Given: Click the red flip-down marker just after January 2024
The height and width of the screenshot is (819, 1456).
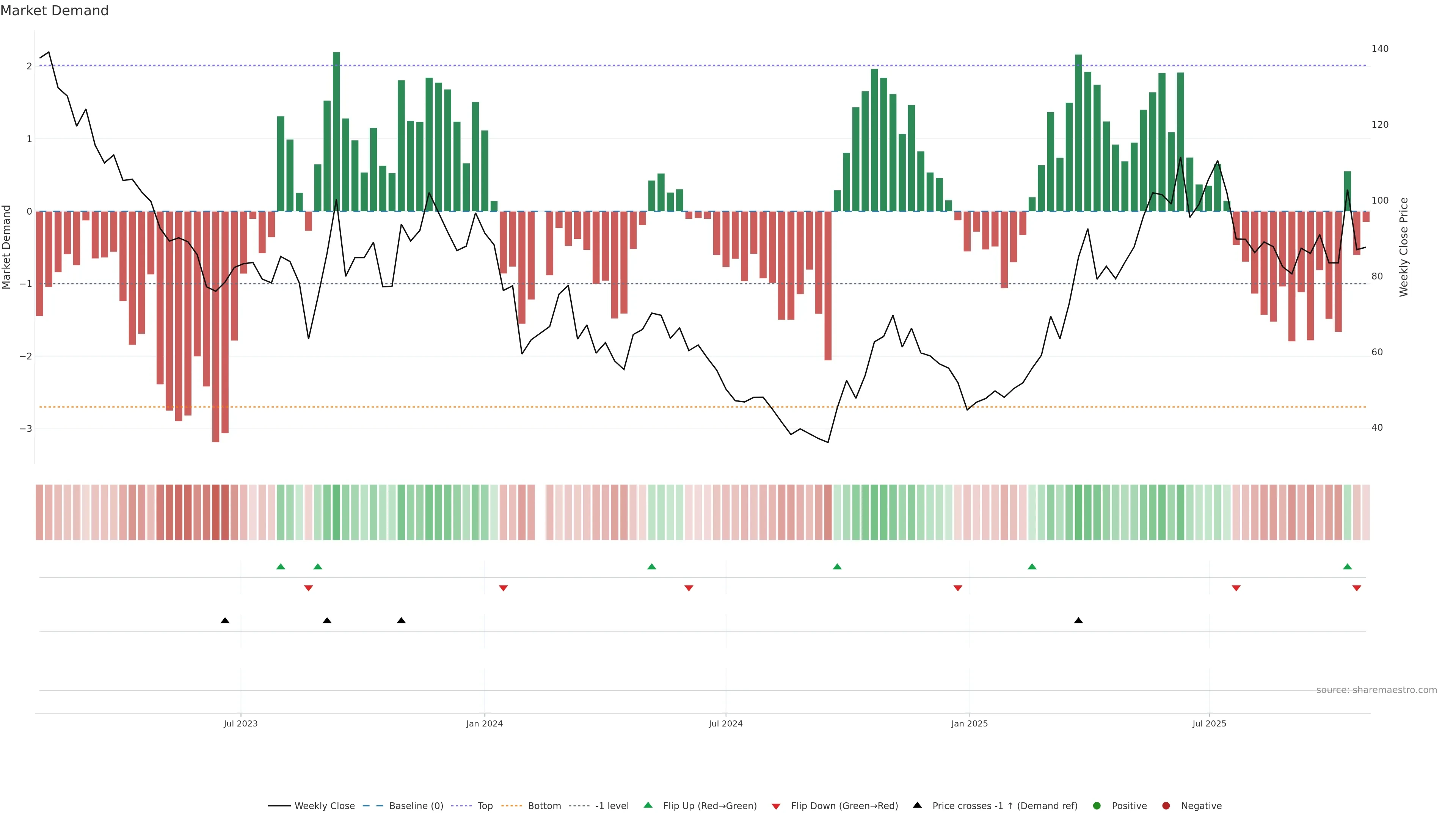Looking at the screenshot, I should [503, 588].
